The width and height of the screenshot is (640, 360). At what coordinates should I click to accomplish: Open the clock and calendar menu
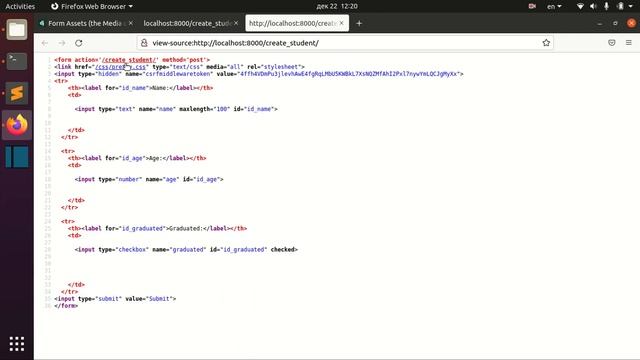coord(337,6)
